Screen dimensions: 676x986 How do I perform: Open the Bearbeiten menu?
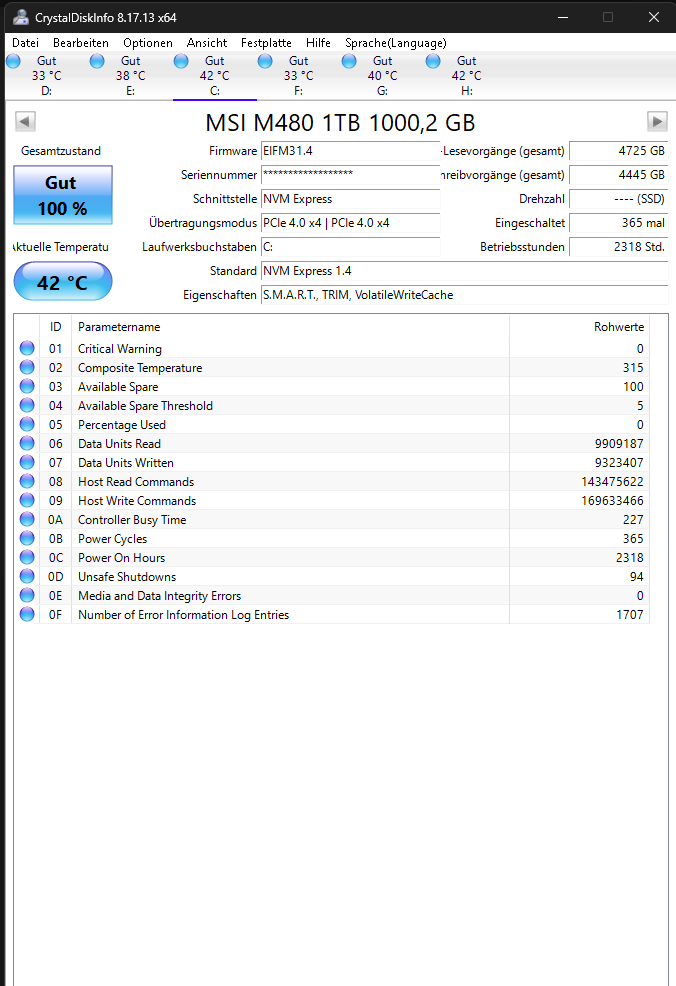click(80, 43)
